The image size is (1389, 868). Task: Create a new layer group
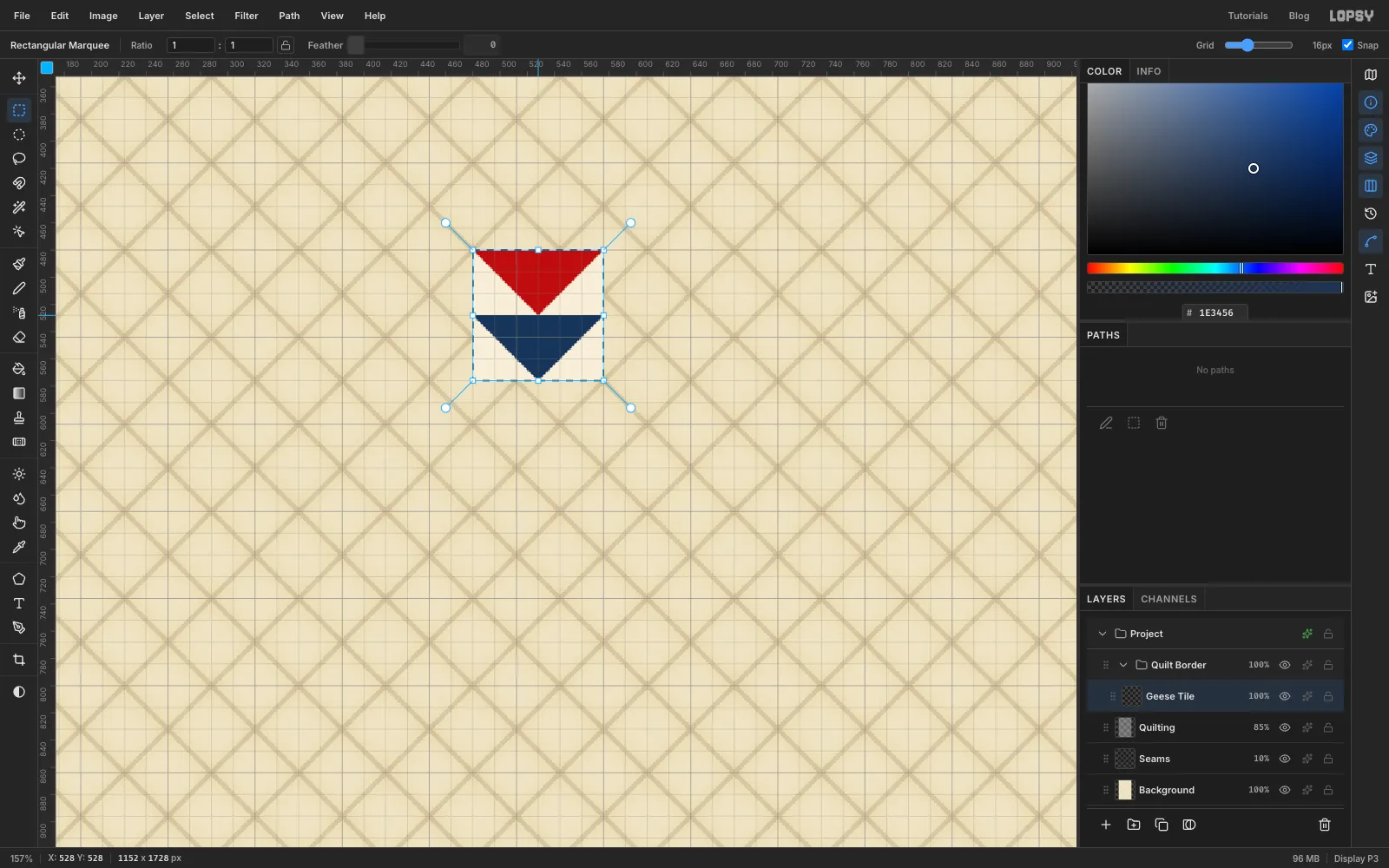pyautogui.click(x=1134, y=825)
